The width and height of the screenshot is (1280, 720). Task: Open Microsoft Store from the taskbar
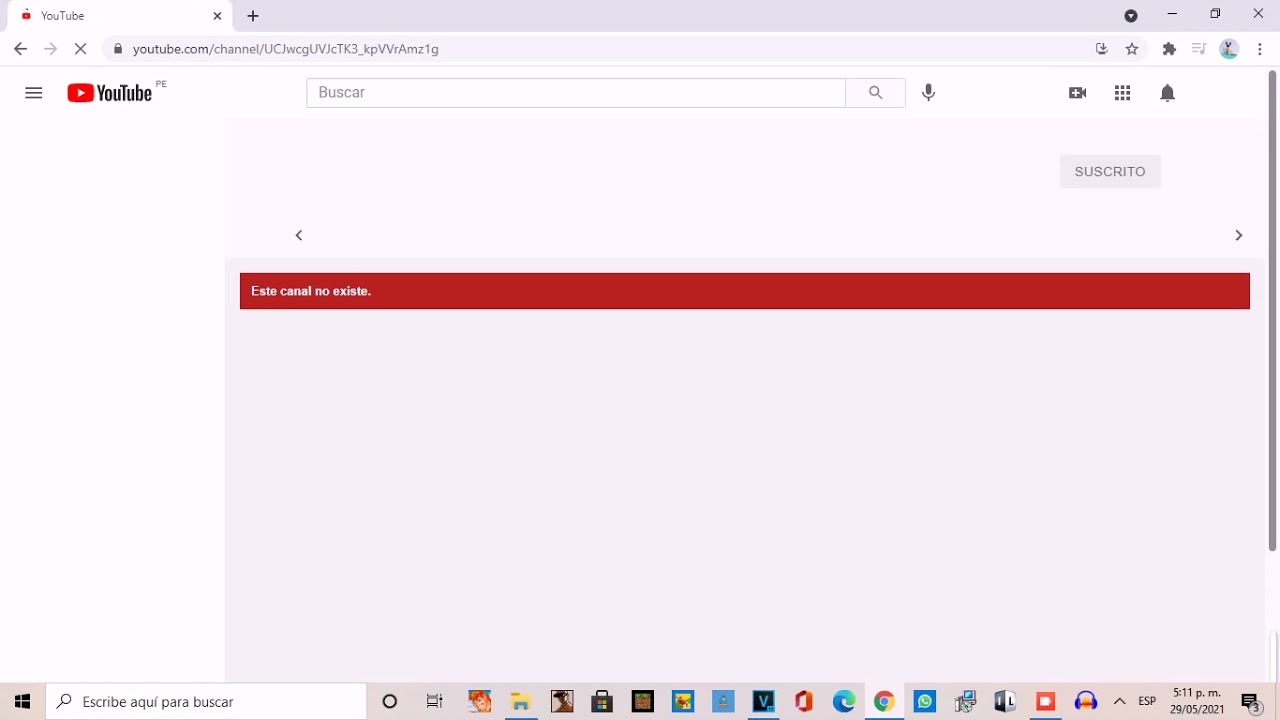602,702
